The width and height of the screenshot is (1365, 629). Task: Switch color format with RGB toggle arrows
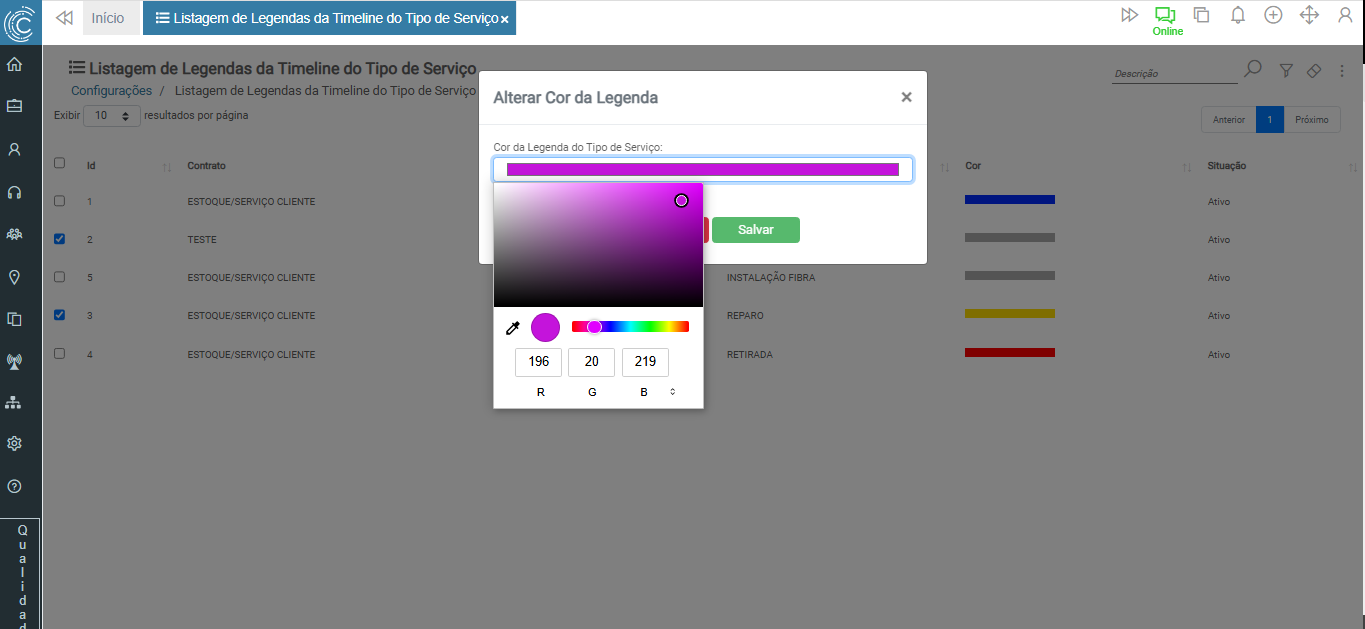(672, 392)
